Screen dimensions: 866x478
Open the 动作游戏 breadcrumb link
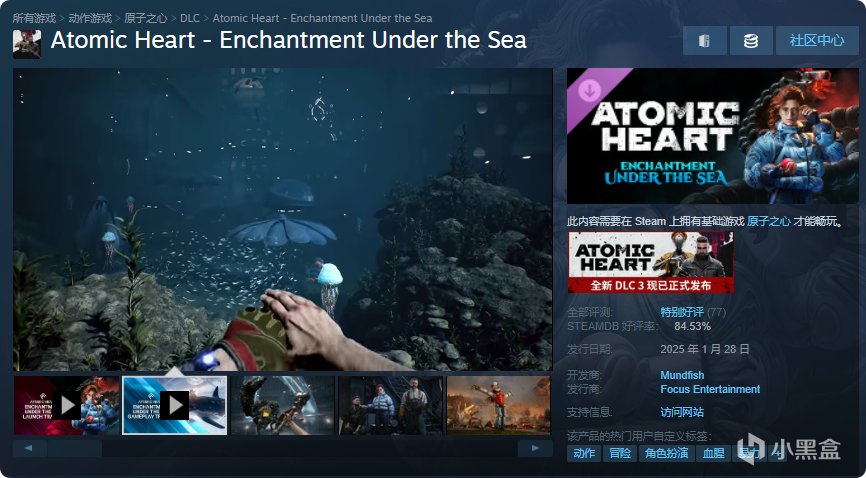point(90,18)
